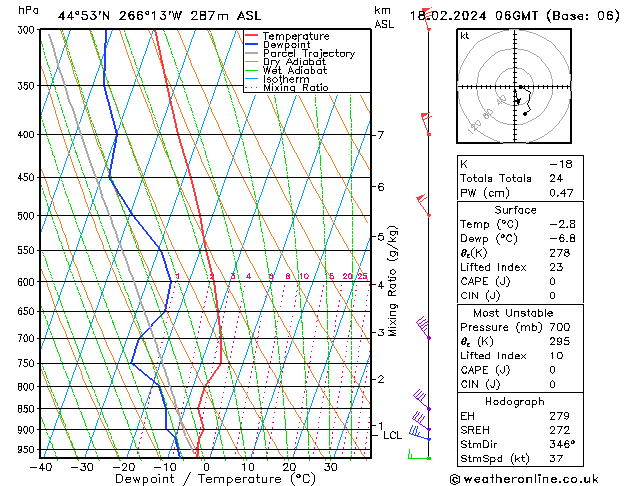Select the purple wind barb at 700 hPa
The height and width of the screenshot is (486, 629).
[423, 328]
